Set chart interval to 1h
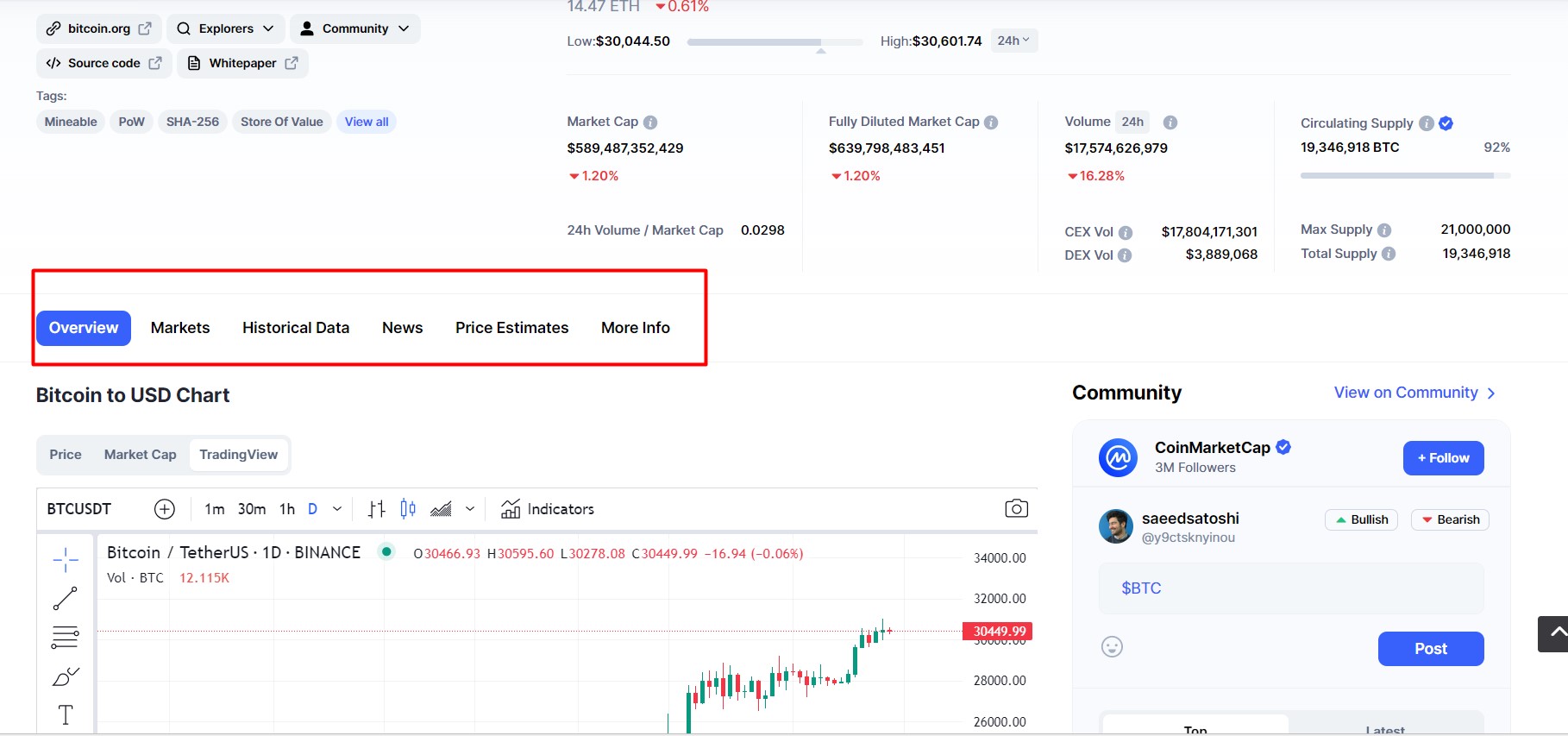 click(x=287, y=509)
